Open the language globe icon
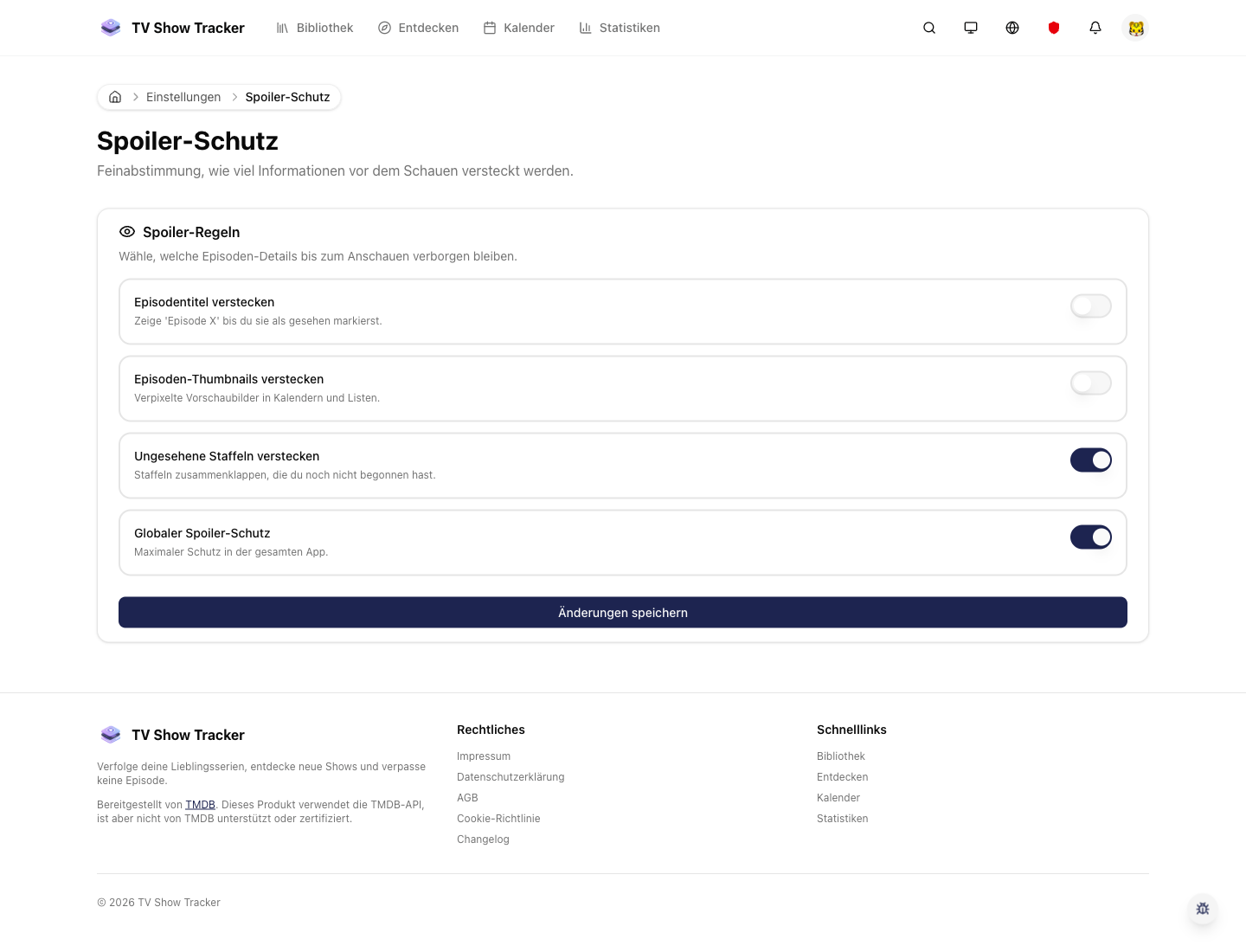The image size is (1246, 952). pyautogui.click(x=1012, y=28)
